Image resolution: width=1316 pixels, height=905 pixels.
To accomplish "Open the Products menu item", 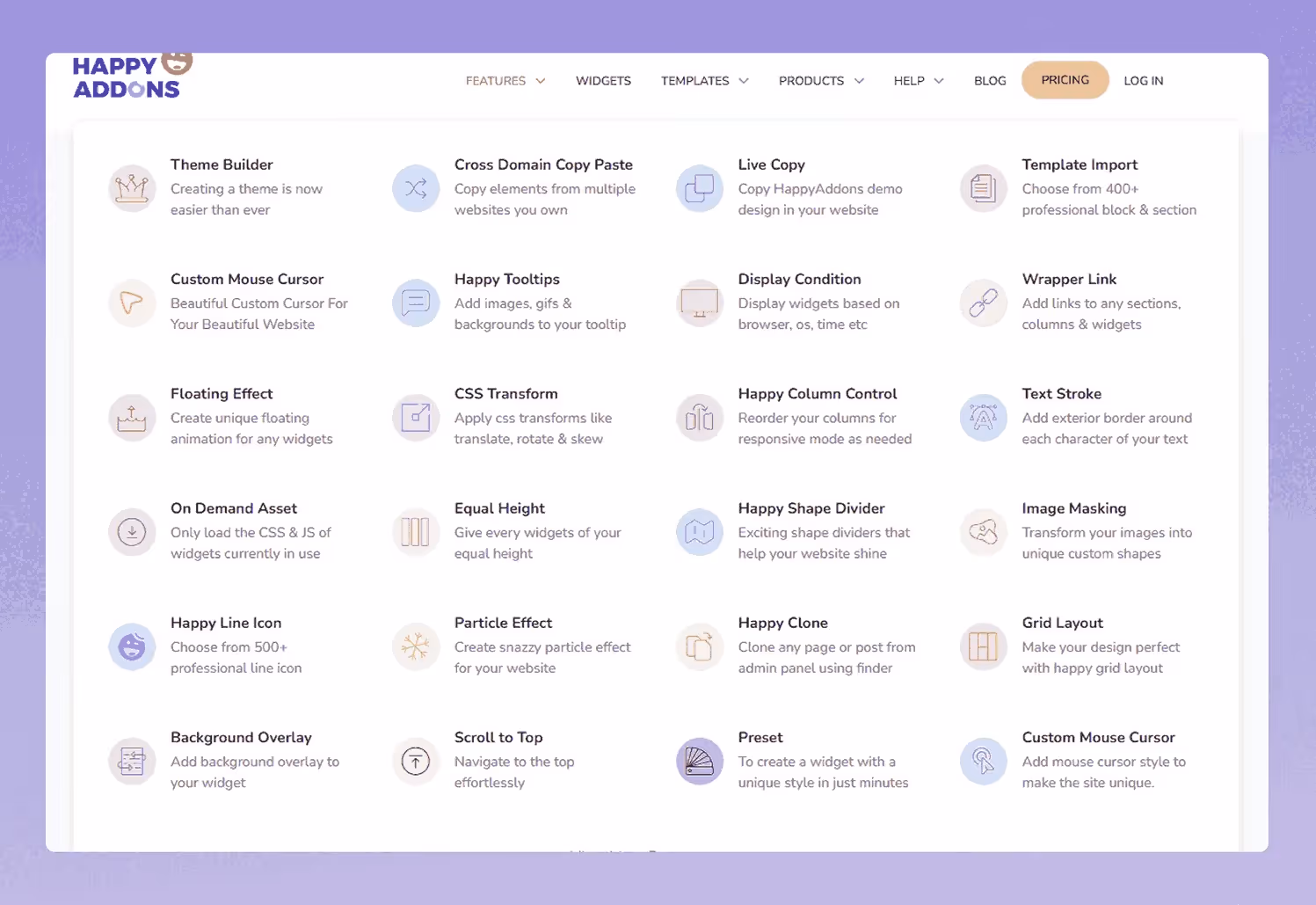I will click(811, 81).
